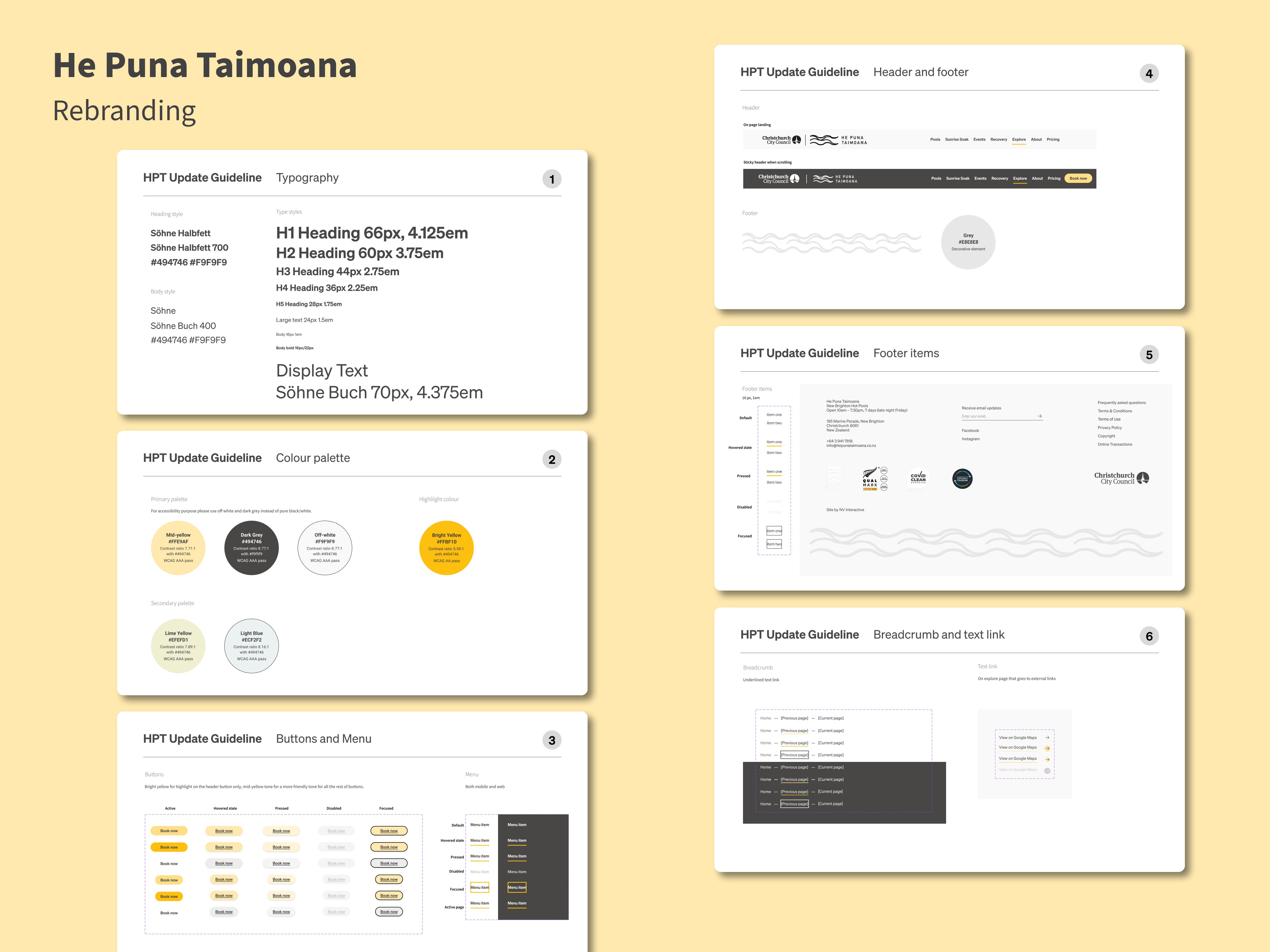The image size is (1270, 952).
Task: Click the 'Söhne Halbfett 700' heading style text
Action: point(190,248)
